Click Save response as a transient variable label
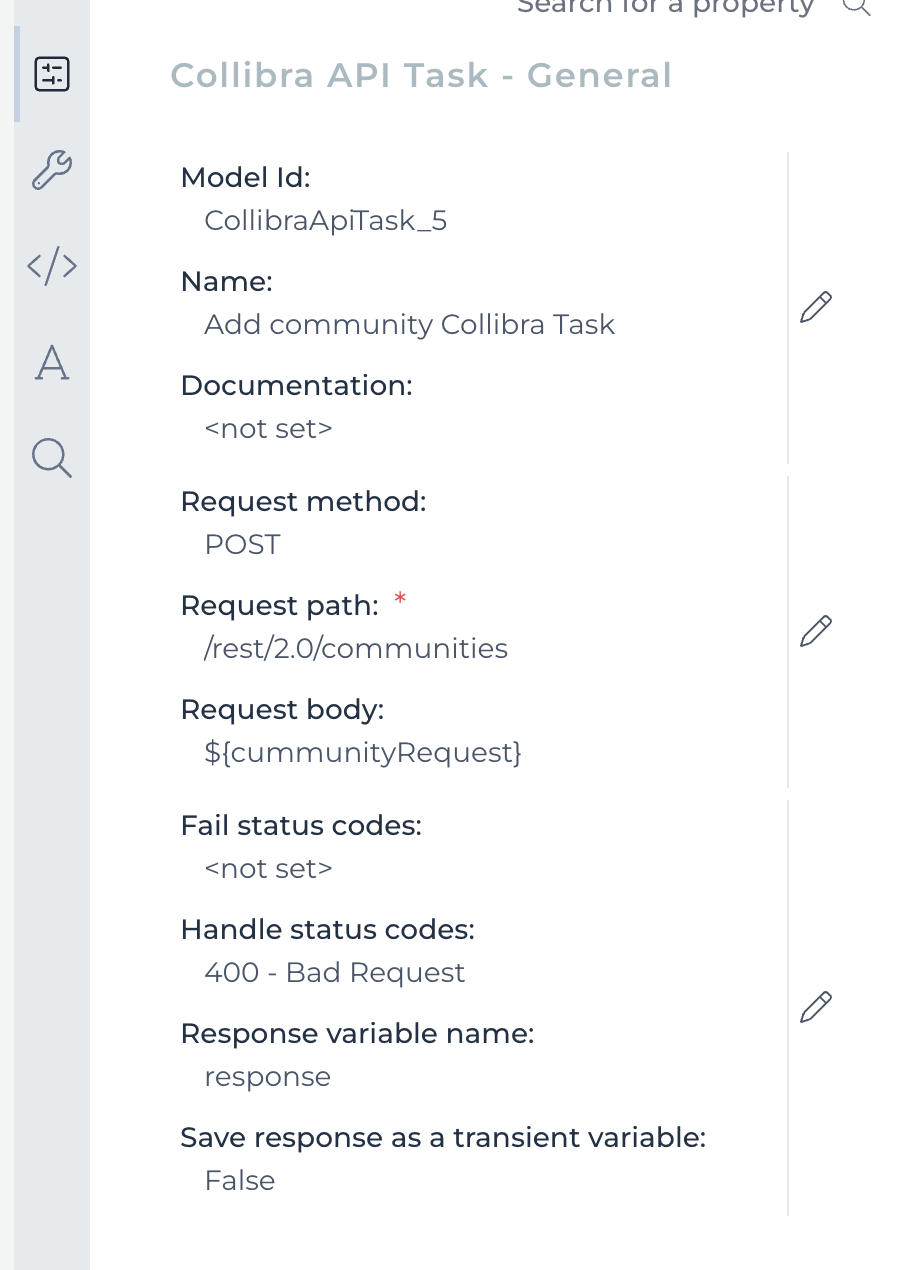 click(x=444, y=1138)
